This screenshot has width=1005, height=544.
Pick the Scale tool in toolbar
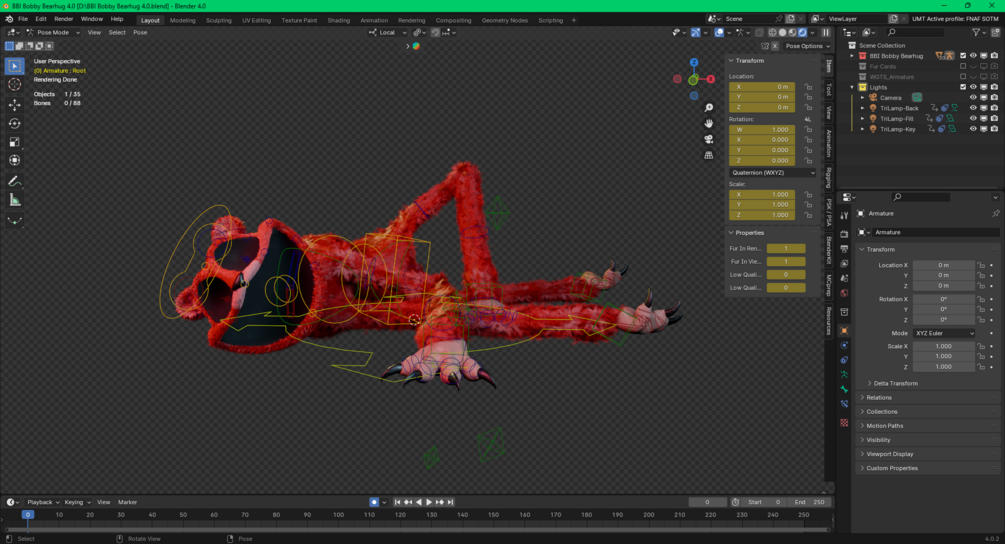15,142
